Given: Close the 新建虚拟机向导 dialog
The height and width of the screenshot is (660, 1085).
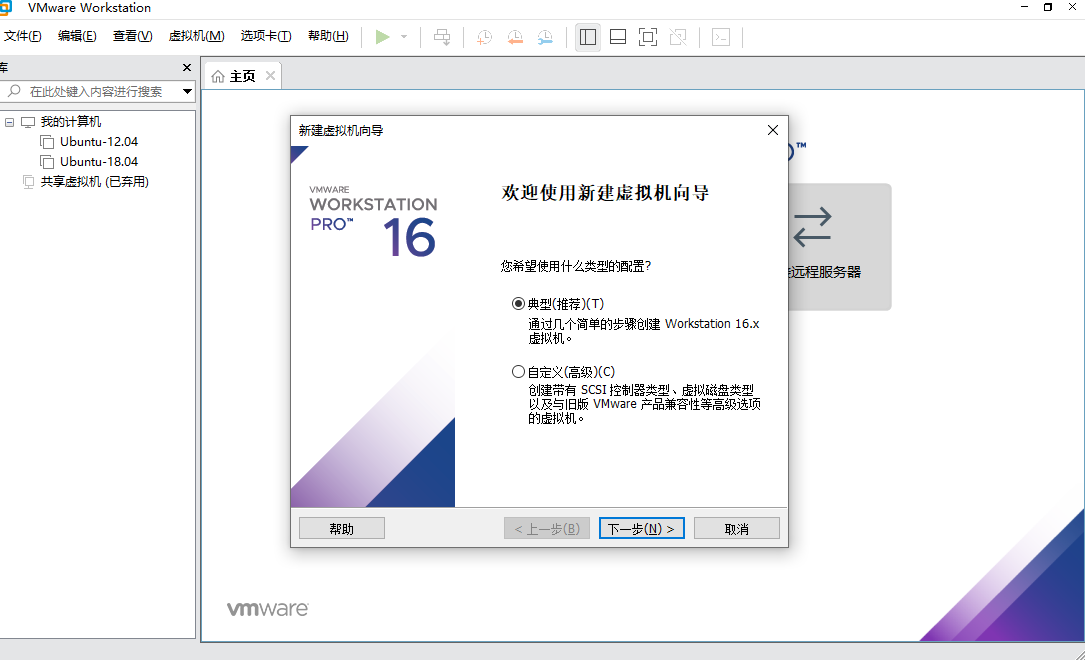Looking at the screenshot, I should (x=773, y=130).
